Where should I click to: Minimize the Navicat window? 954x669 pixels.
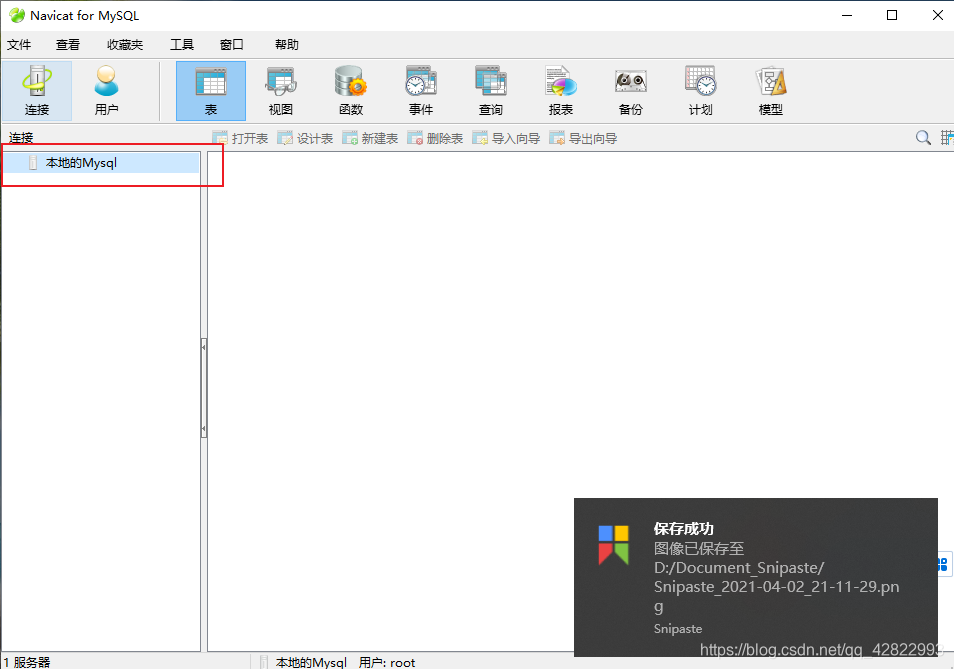click(x=847, y=15)
